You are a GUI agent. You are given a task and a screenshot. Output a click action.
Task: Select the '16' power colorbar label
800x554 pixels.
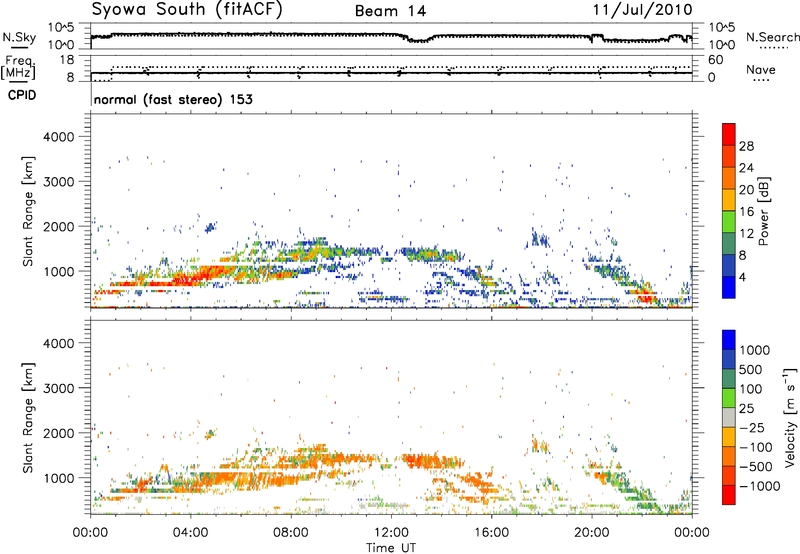[x=746, y=212]
